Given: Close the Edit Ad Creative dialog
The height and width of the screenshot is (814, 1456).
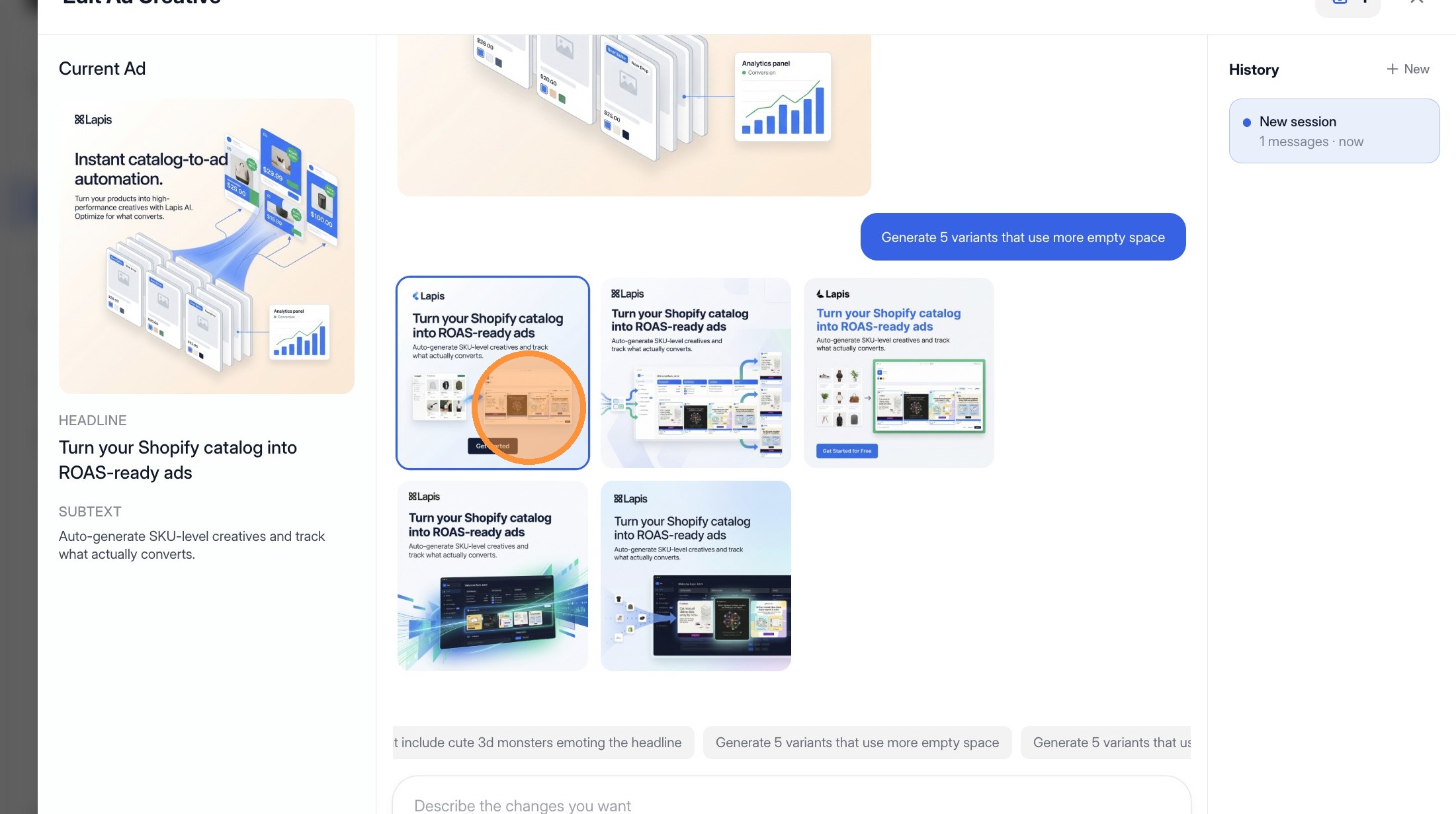Looking at the screenshot, I should click(x=1416, y=3).
